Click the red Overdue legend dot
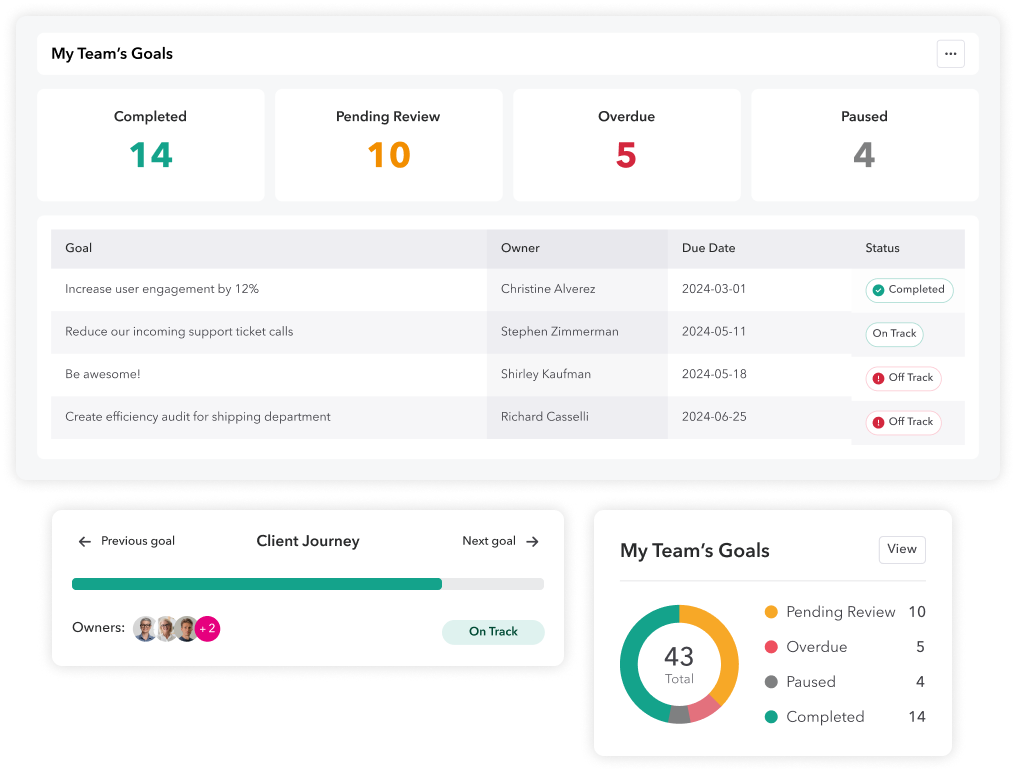This screenshot has height=772, width=1016. (771, 647)
